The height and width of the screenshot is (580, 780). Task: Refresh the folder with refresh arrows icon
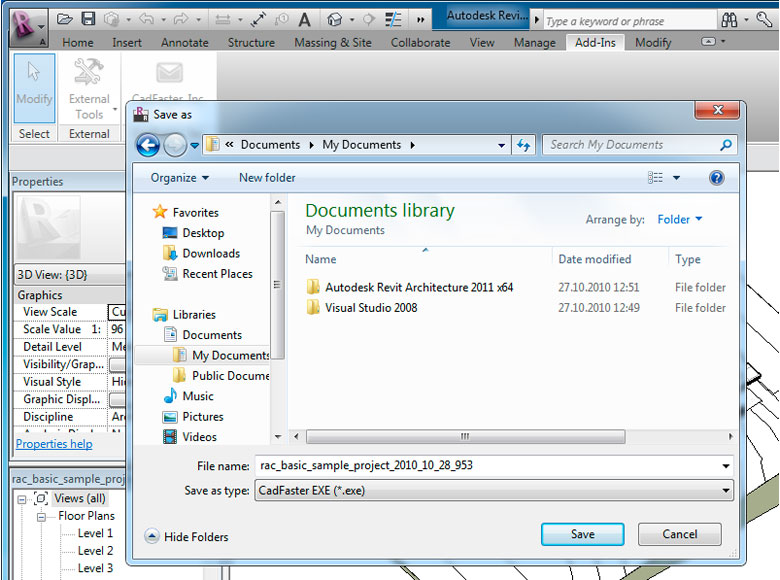point(523,145)
